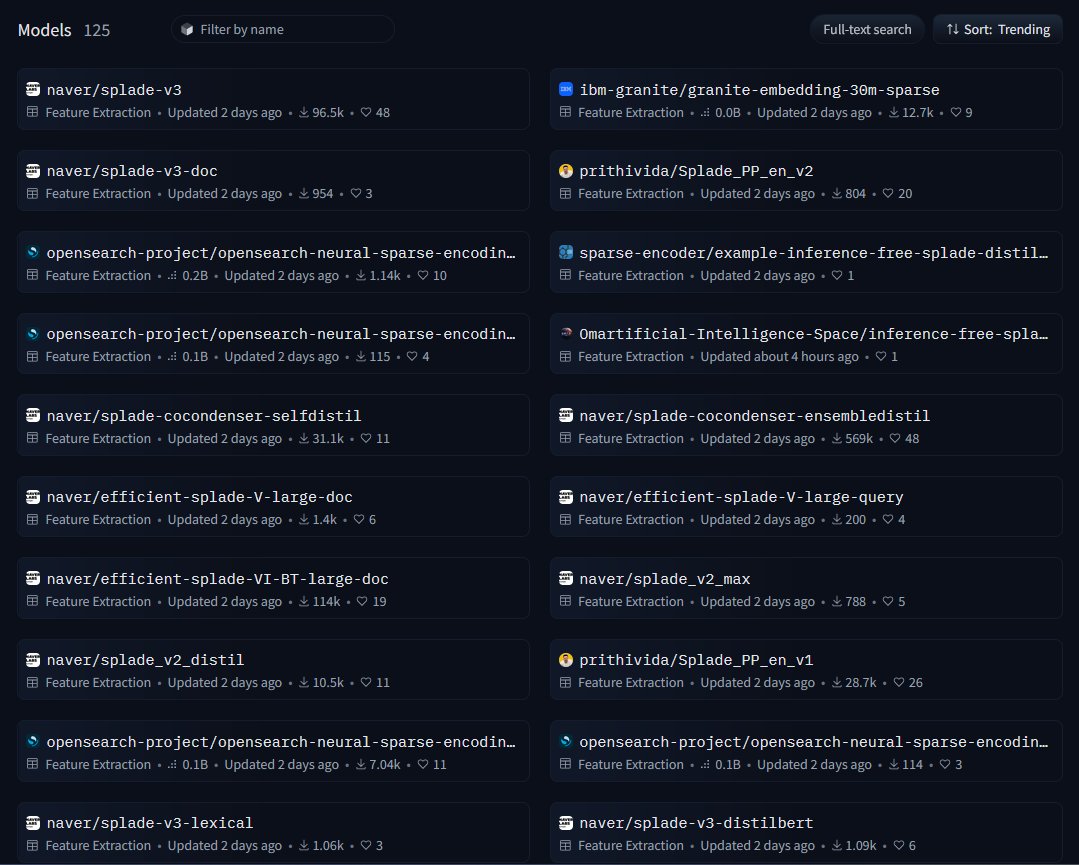
Task: Click prithivida avatar on Splade_PP_en_v2
Action: pos(566,171)
